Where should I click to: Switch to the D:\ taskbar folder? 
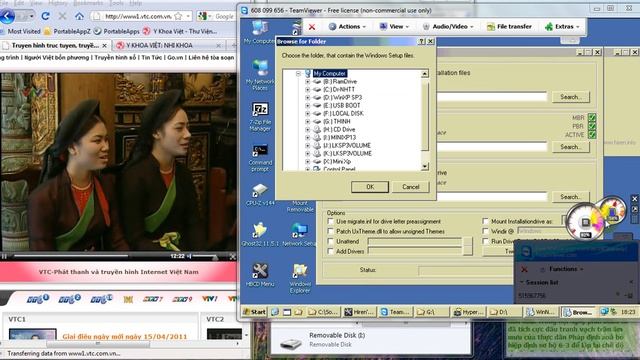(x=503, y=312)
